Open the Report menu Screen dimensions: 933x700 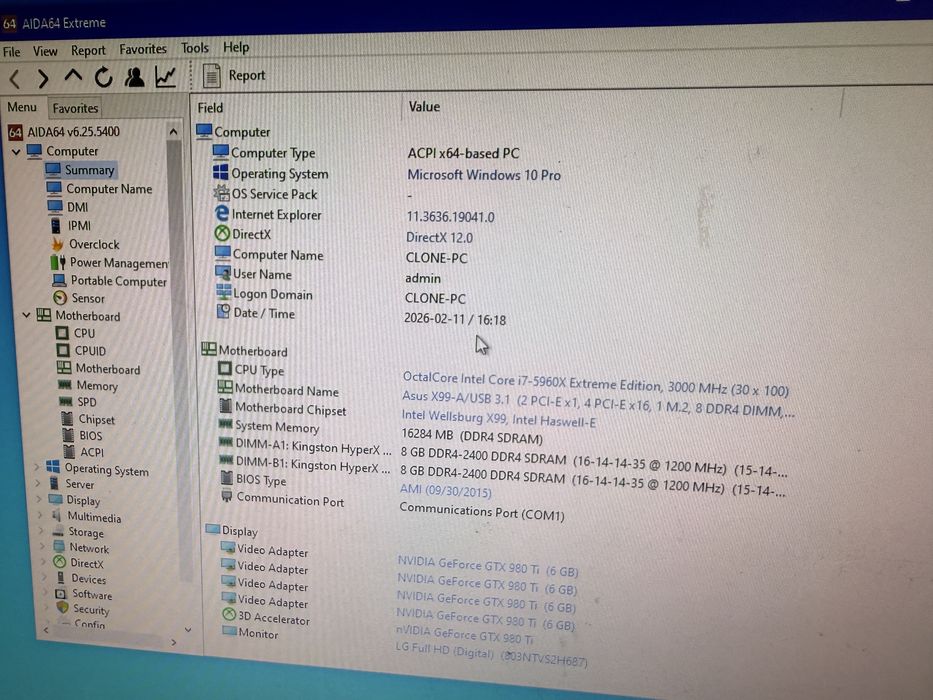[88, 51]
